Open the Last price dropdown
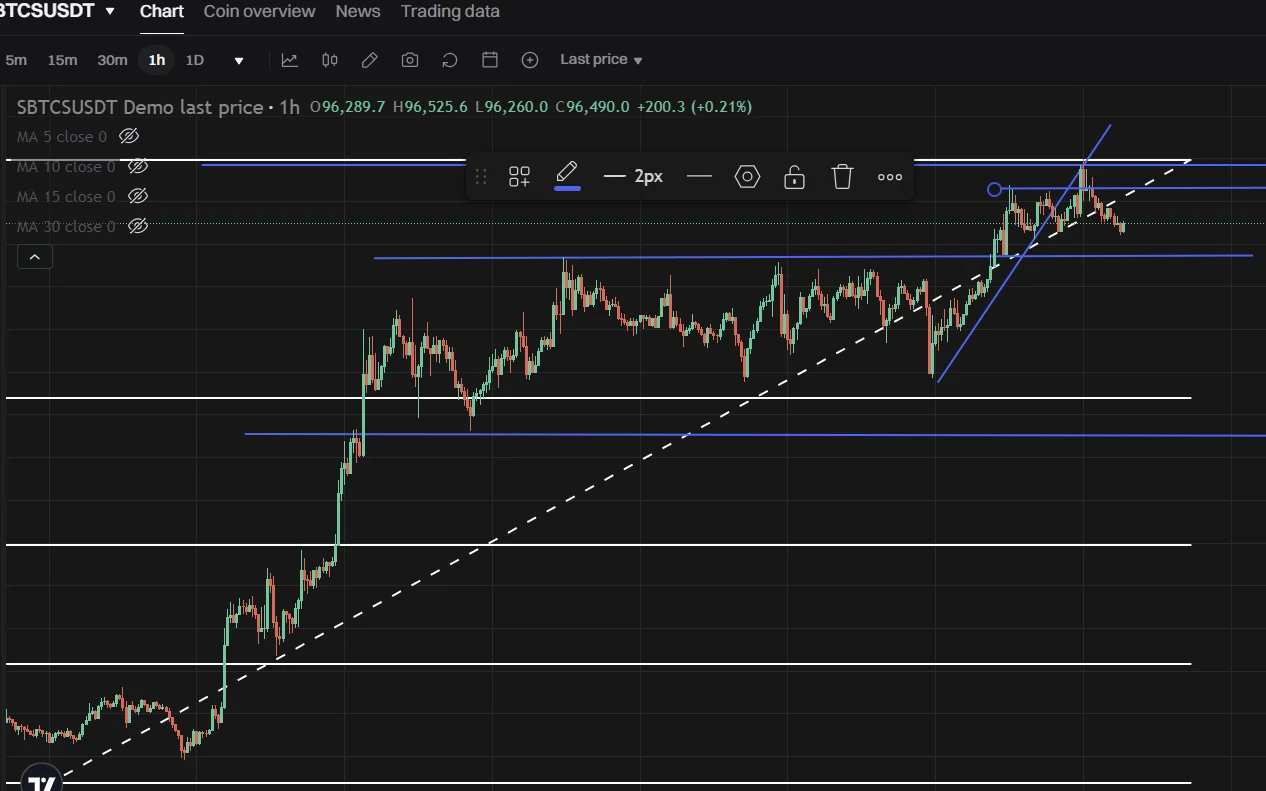The height and width of the screenshot is (791, 1266). point(601,60)
